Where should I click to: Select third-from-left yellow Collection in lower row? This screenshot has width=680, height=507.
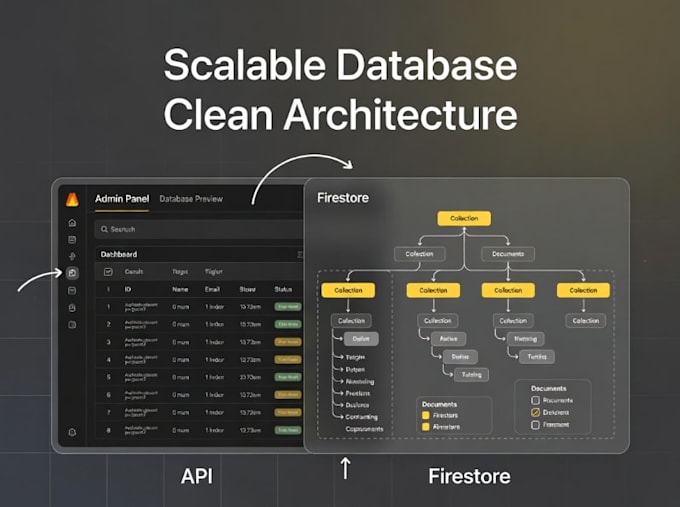(x=508, y=290)
